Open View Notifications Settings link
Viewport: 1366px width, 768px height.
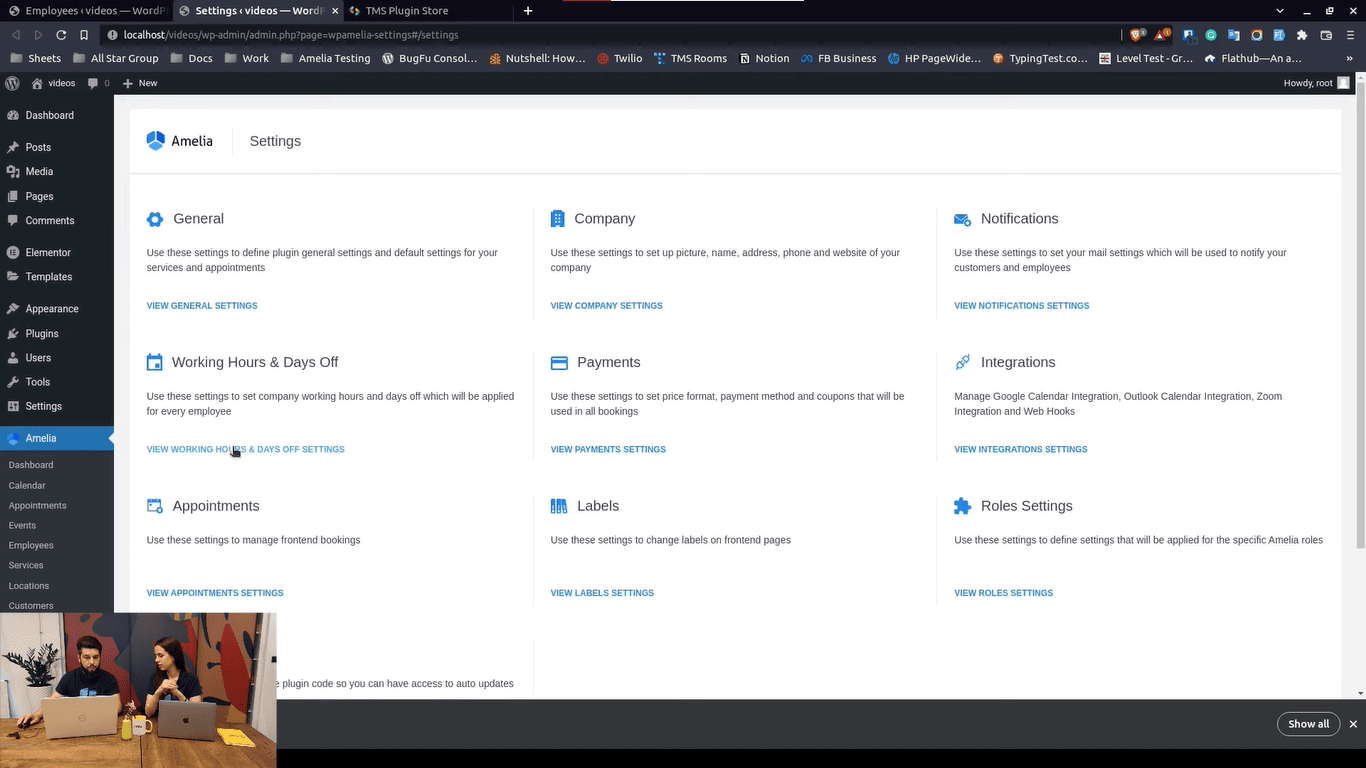pyautogui.click(x=1021, y=306)
